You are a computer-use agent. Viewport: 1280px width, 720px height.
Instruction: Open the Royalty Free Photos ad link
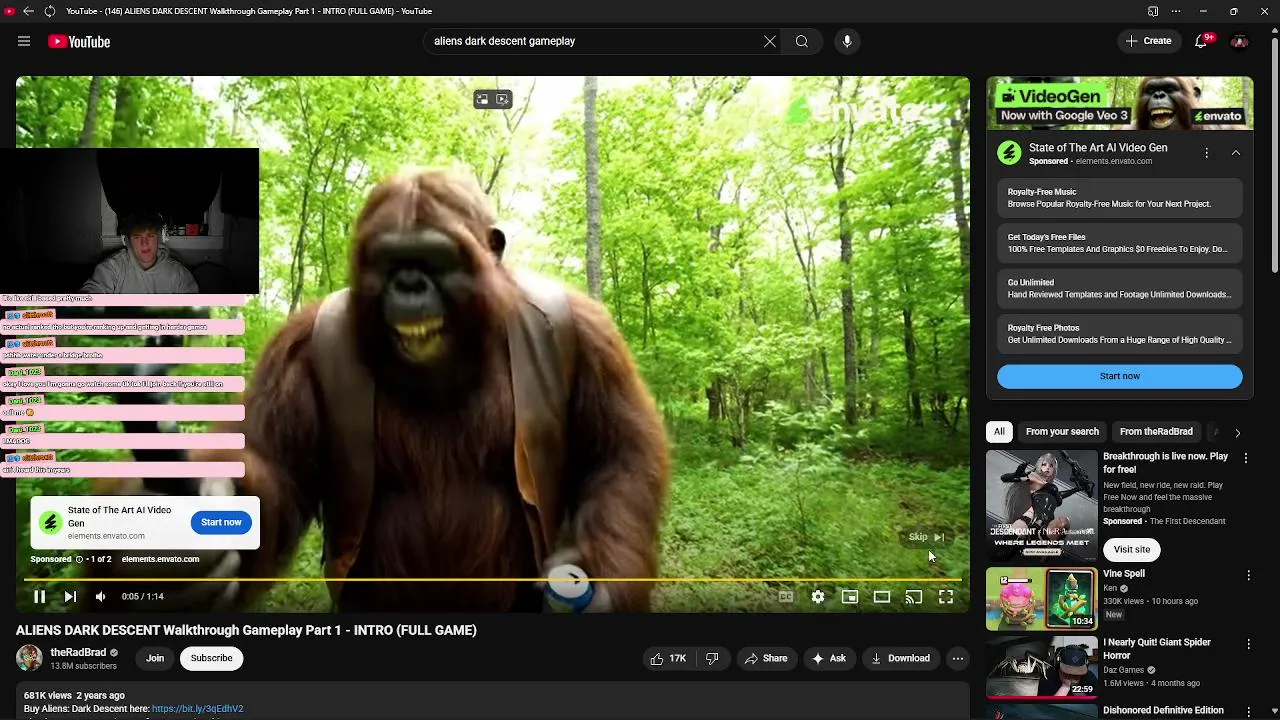click(x=1120, y=334)
